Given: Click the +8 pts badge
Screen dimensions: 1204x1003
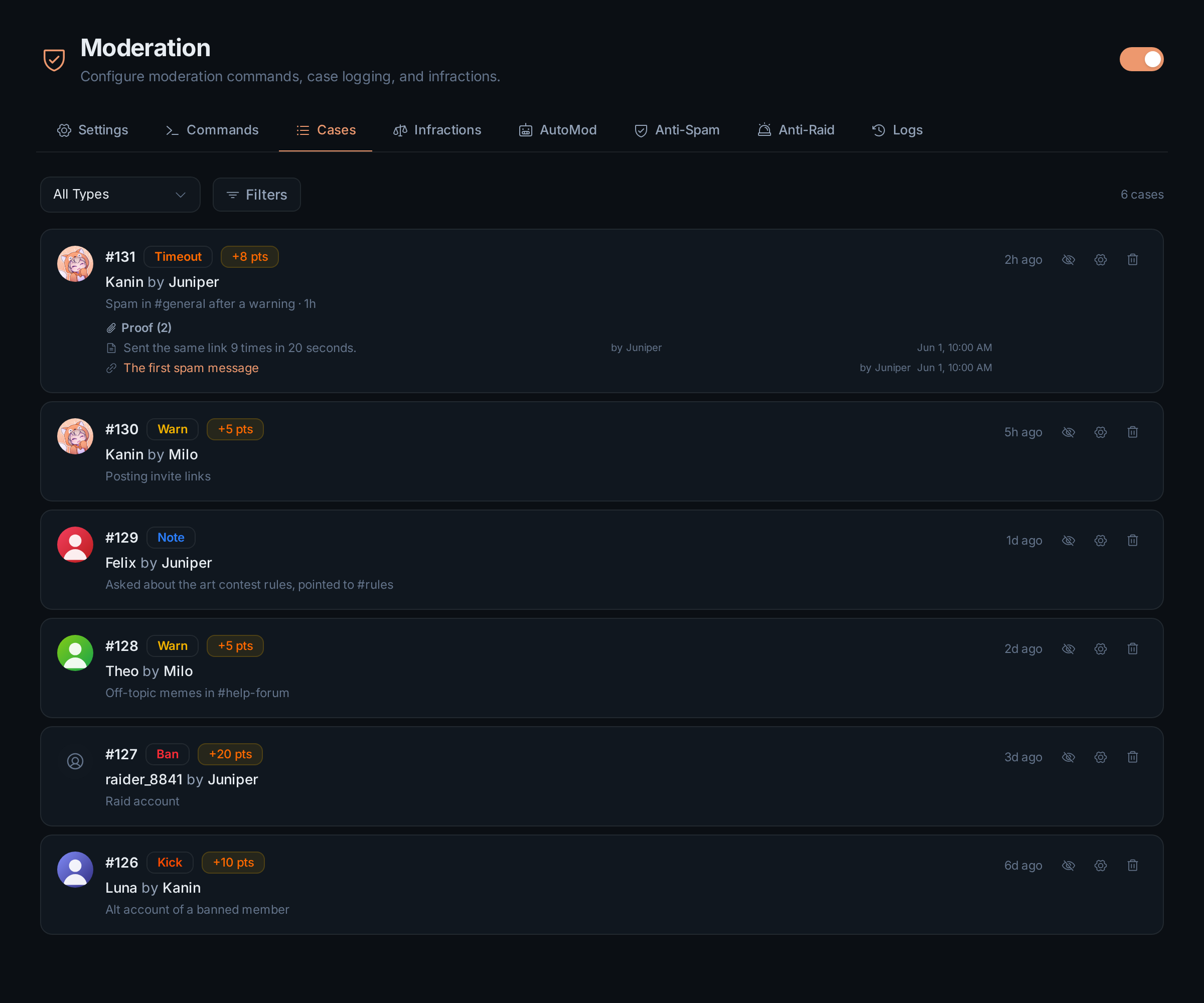Looking at the screenshot, I should tap(249, 257).
